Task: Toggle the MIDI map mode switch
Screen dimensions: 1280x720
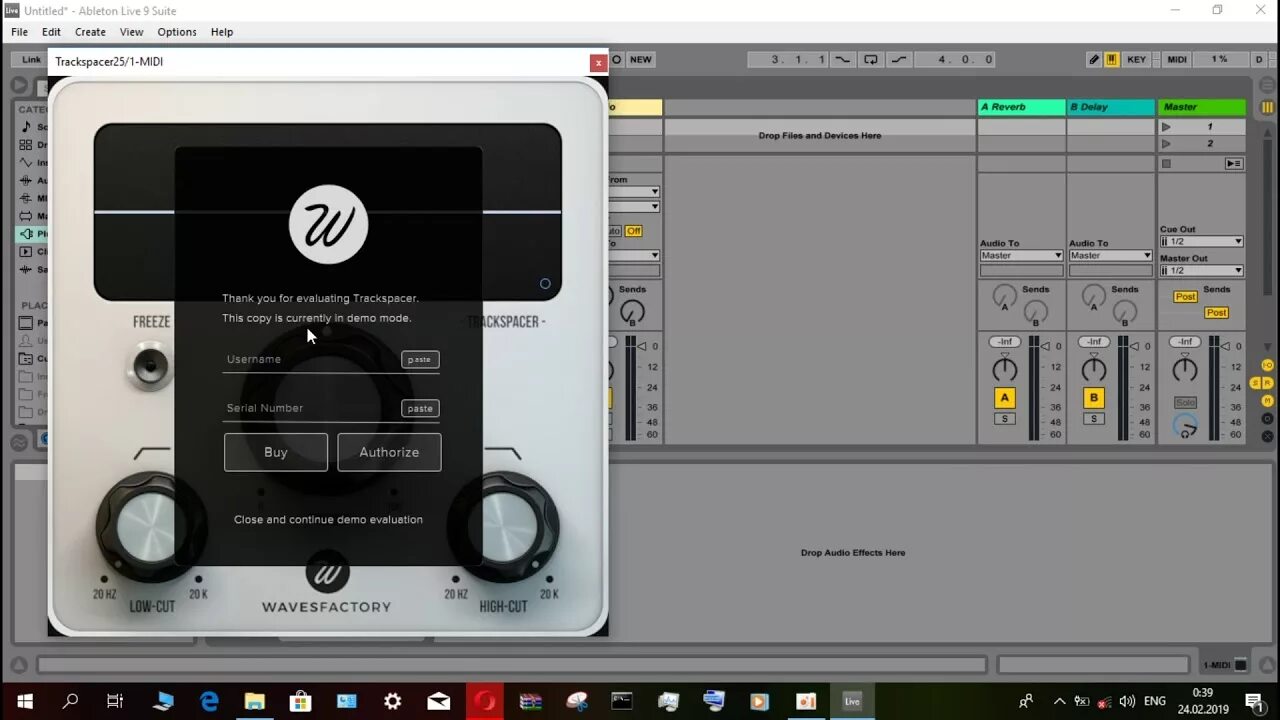Action: (x=1177, y=59)
